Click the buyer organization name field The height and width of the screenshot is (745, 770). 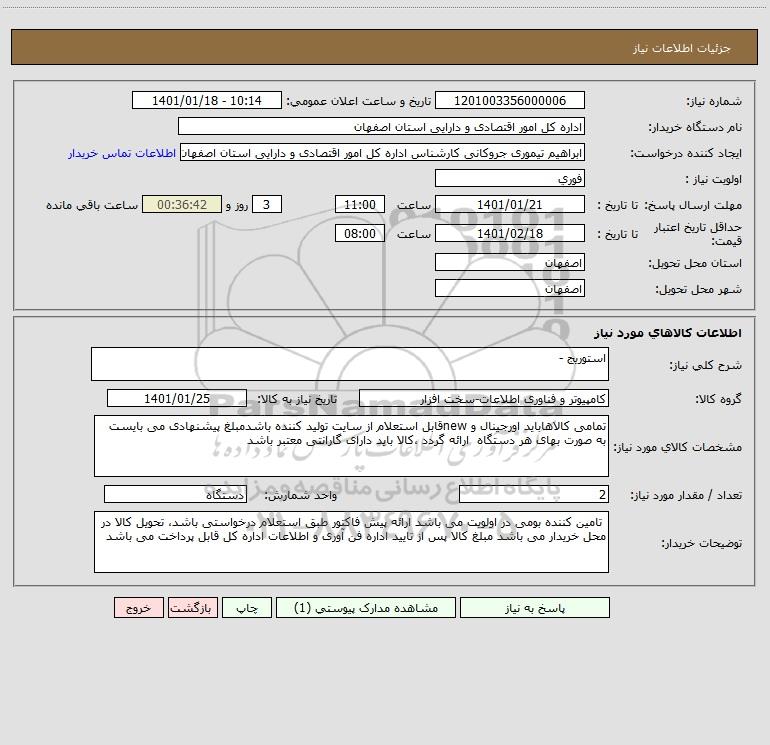coord(381,126)
